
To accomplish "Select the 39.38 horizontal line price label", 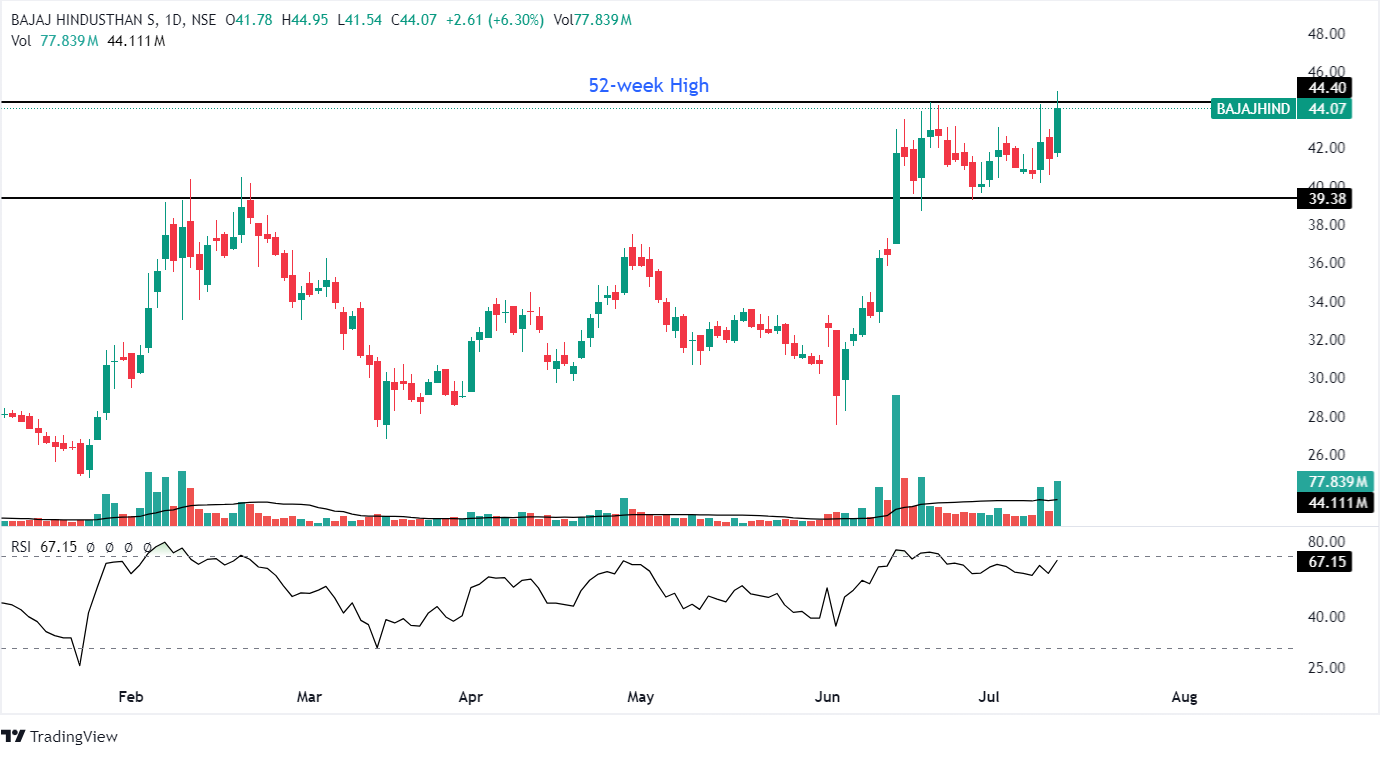I will tap(1323, 199).
